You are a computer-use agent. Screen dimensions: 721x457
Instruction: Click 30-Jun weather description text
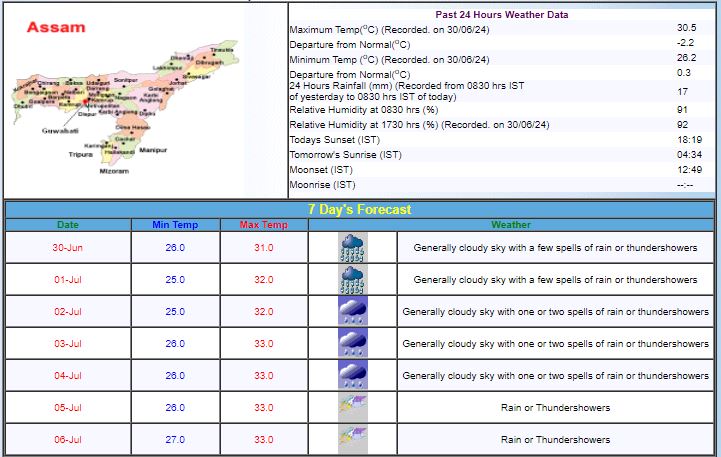pos(555,247)
